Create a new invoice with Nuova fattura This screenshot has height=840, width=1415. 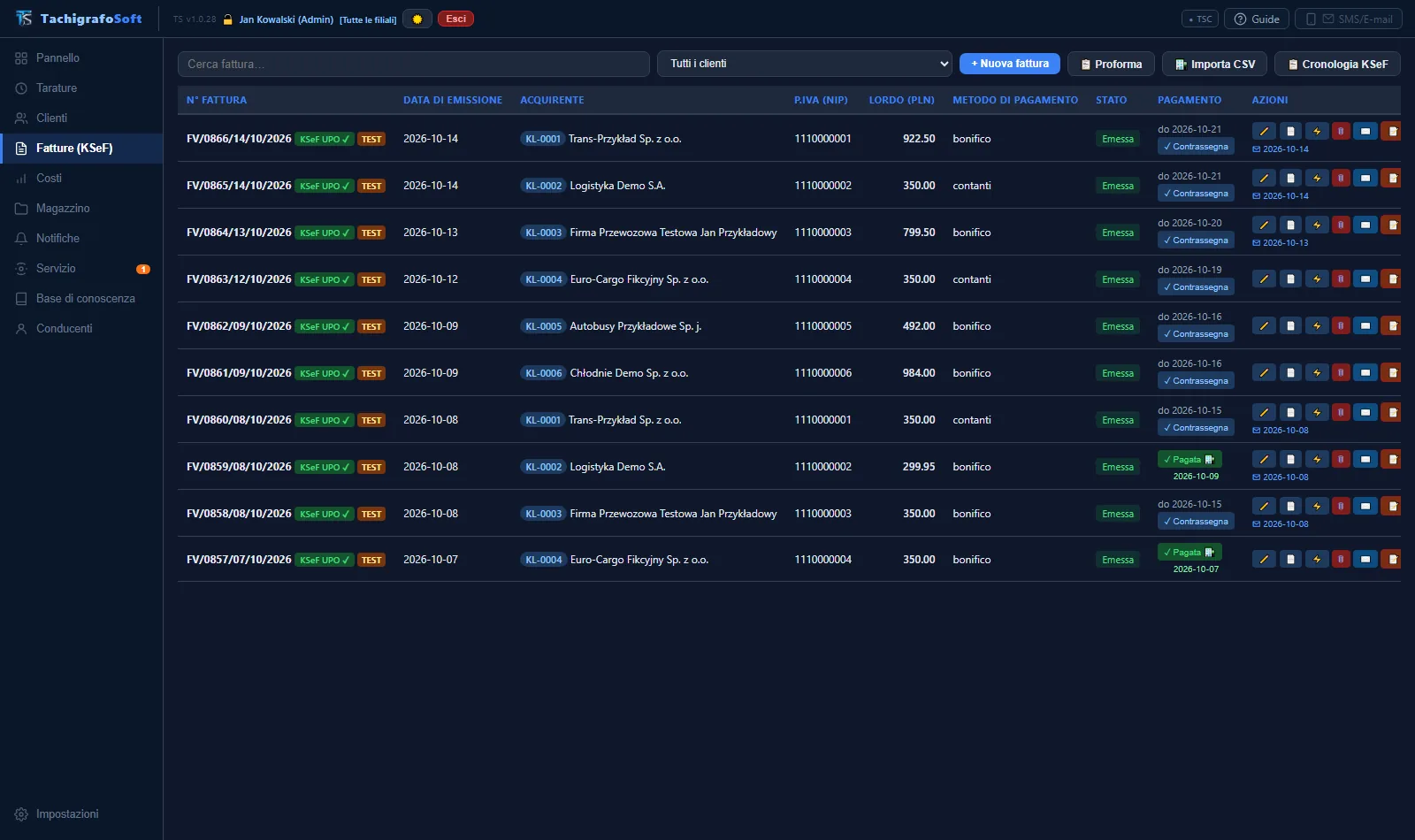tap(1010, 64)
